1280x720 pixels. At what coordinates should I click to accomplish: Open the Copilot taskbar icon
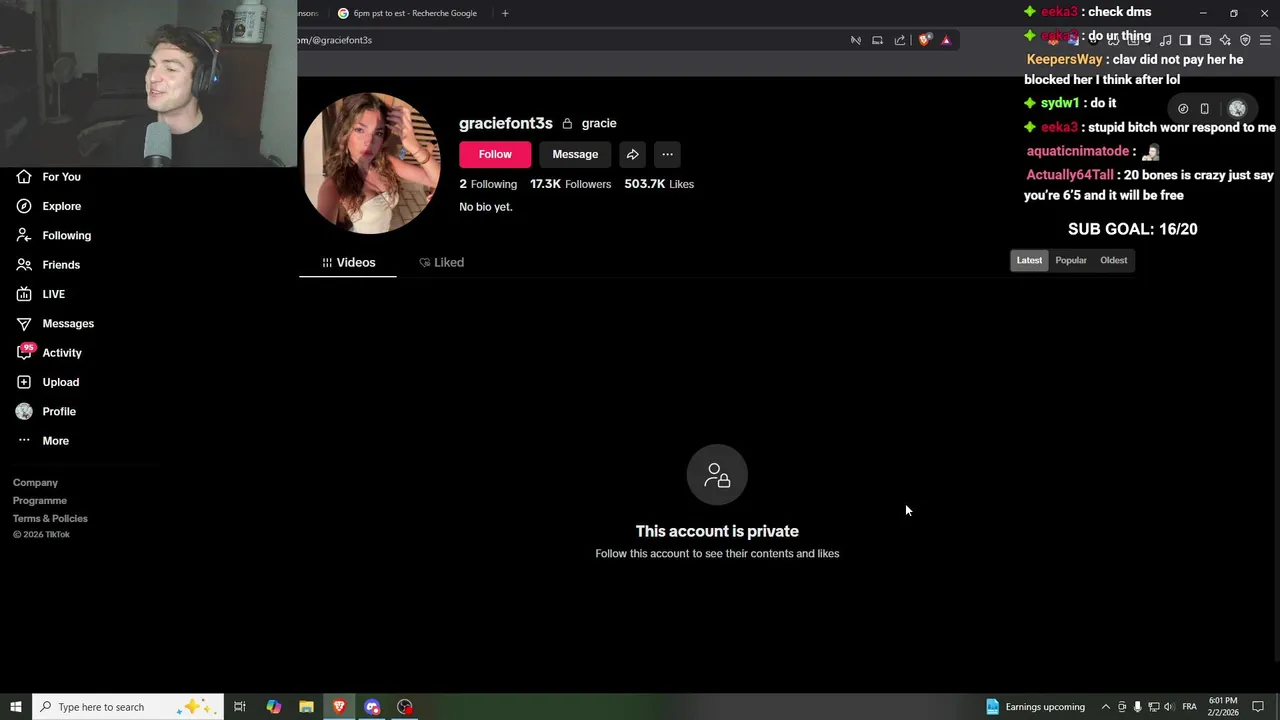pos(273,707)
